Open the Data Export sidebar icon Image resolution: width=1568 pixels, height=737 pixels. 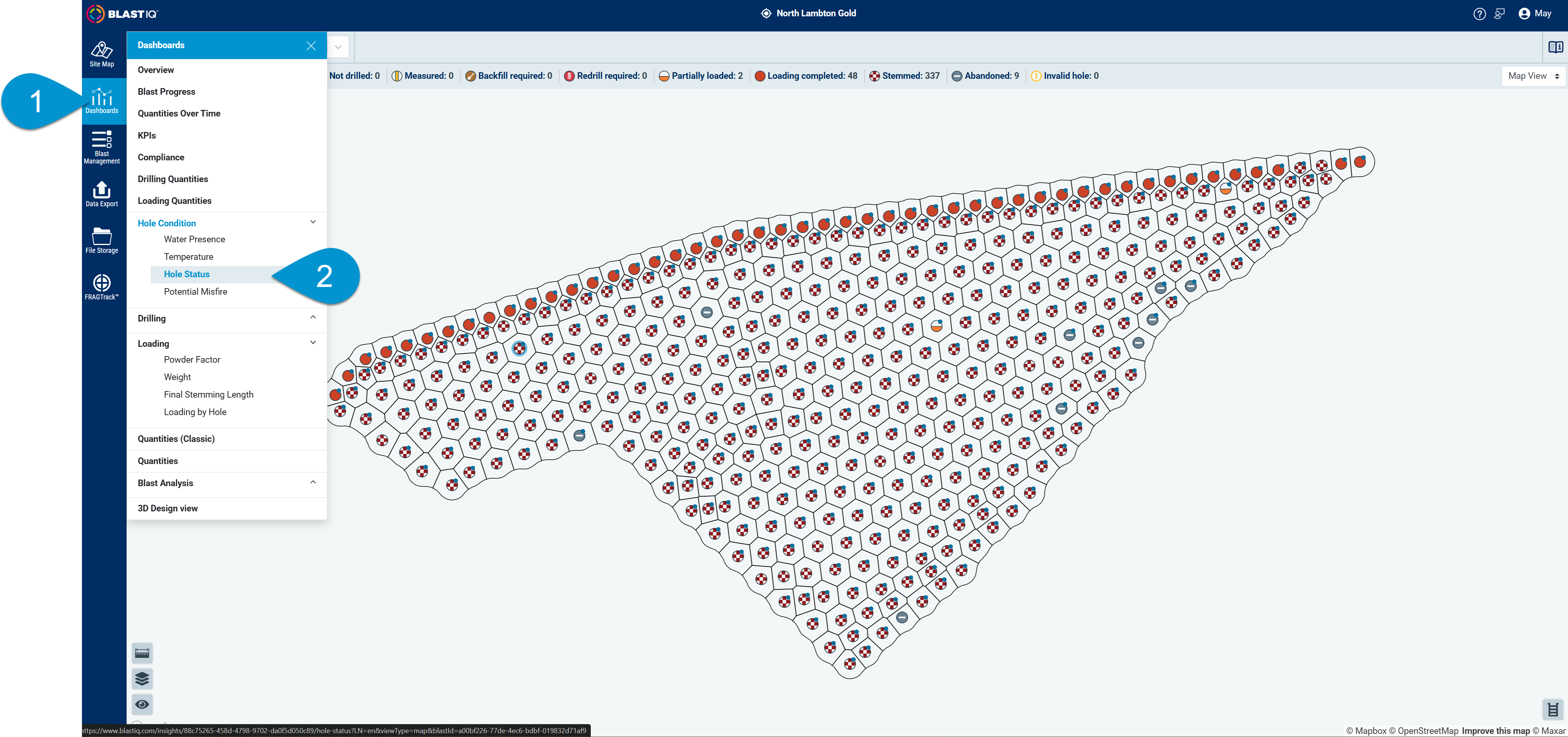(102, 194)
